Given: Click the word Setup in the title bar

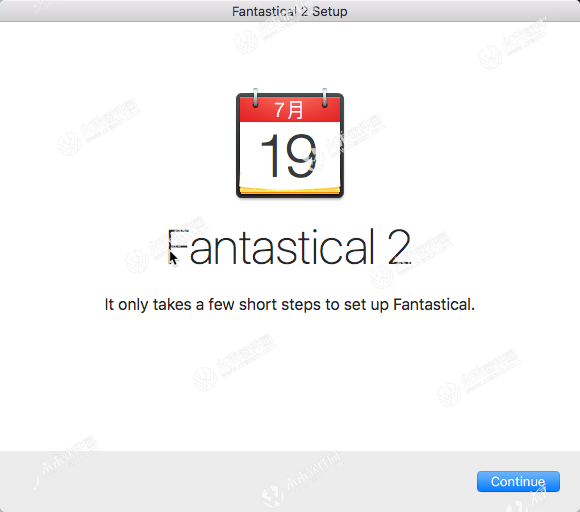Looking at the screenshot, I should pyautogui.click(x=330, y=11).
